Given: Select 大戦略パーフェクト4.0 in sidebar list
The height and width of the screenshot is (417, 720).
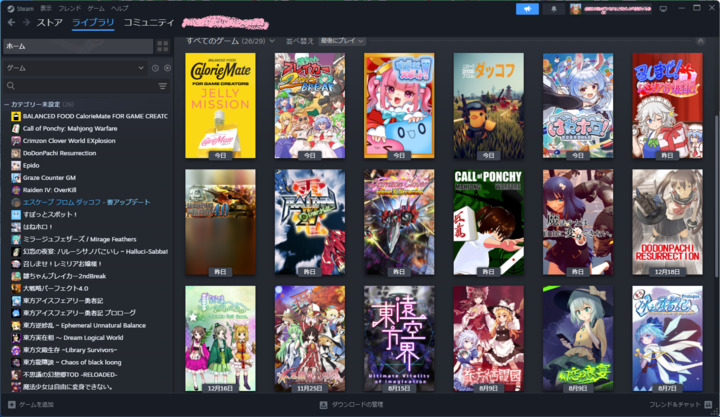Looking at the screenshot, I should coord(50,288).
